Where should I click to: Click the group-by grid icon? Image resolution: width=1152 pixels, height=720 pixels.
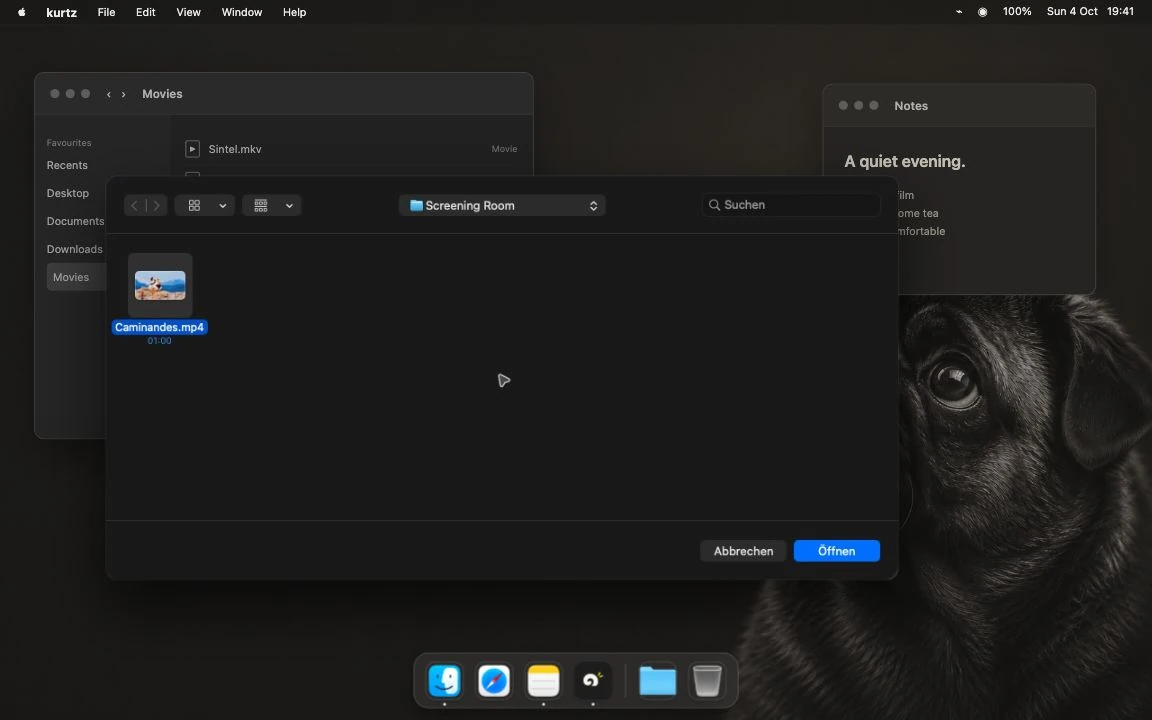coord(261,206)
